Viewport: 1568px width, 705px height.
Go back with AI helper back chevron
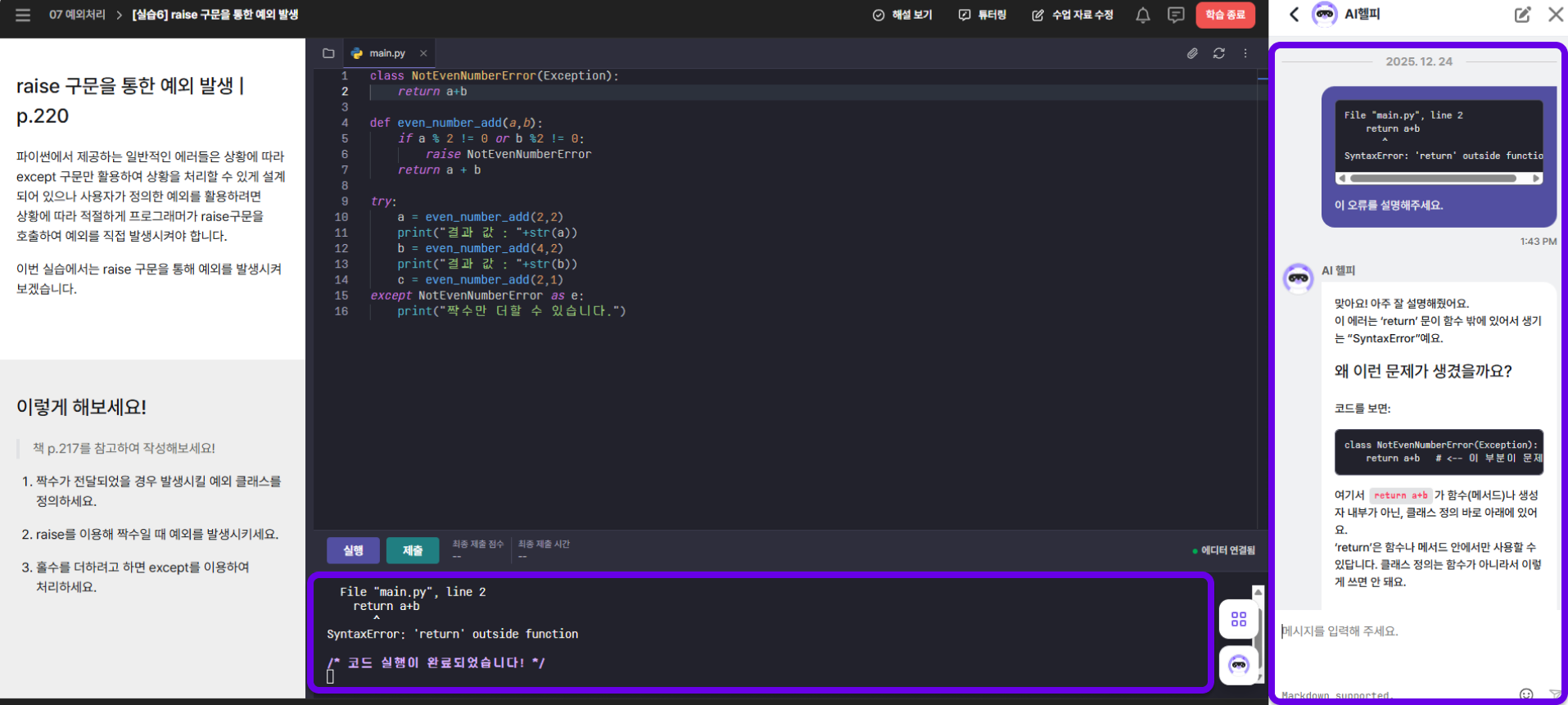1295,15
